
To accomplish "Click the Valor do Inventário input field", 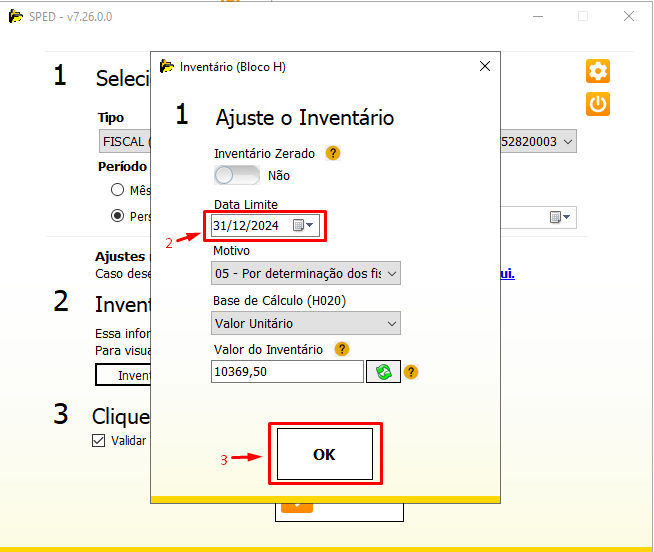I will (287, 372).
